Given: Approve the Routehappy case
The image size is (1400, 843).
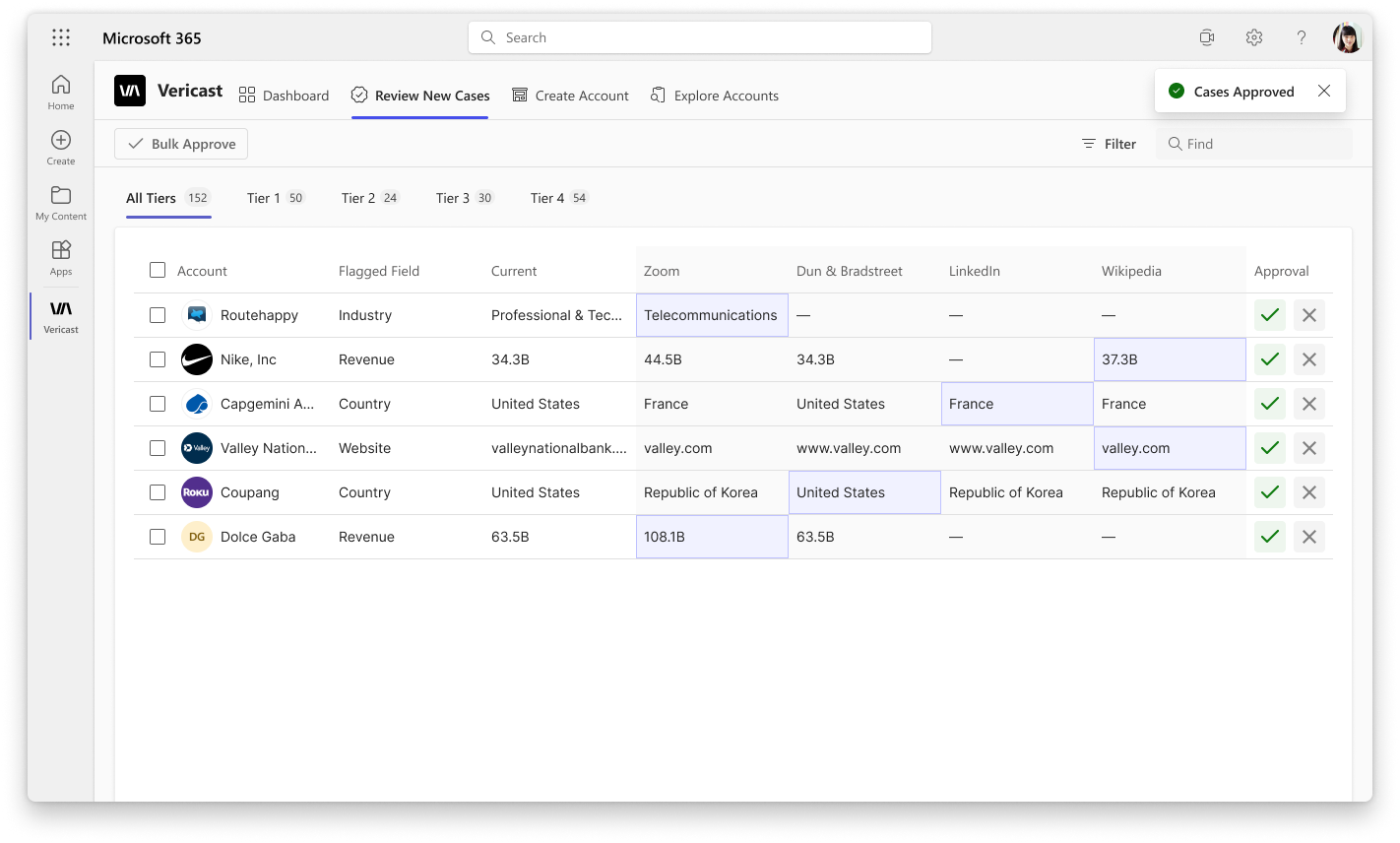Looking at the screenshot, I should coord(1270,315).
